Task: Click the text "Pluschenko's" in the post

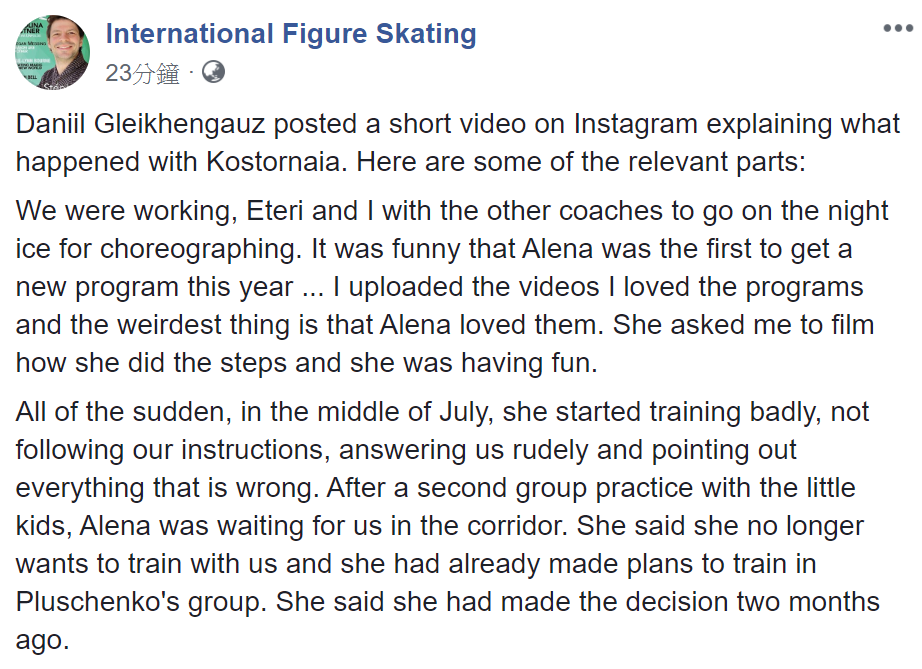Action: tap(98, 602)
